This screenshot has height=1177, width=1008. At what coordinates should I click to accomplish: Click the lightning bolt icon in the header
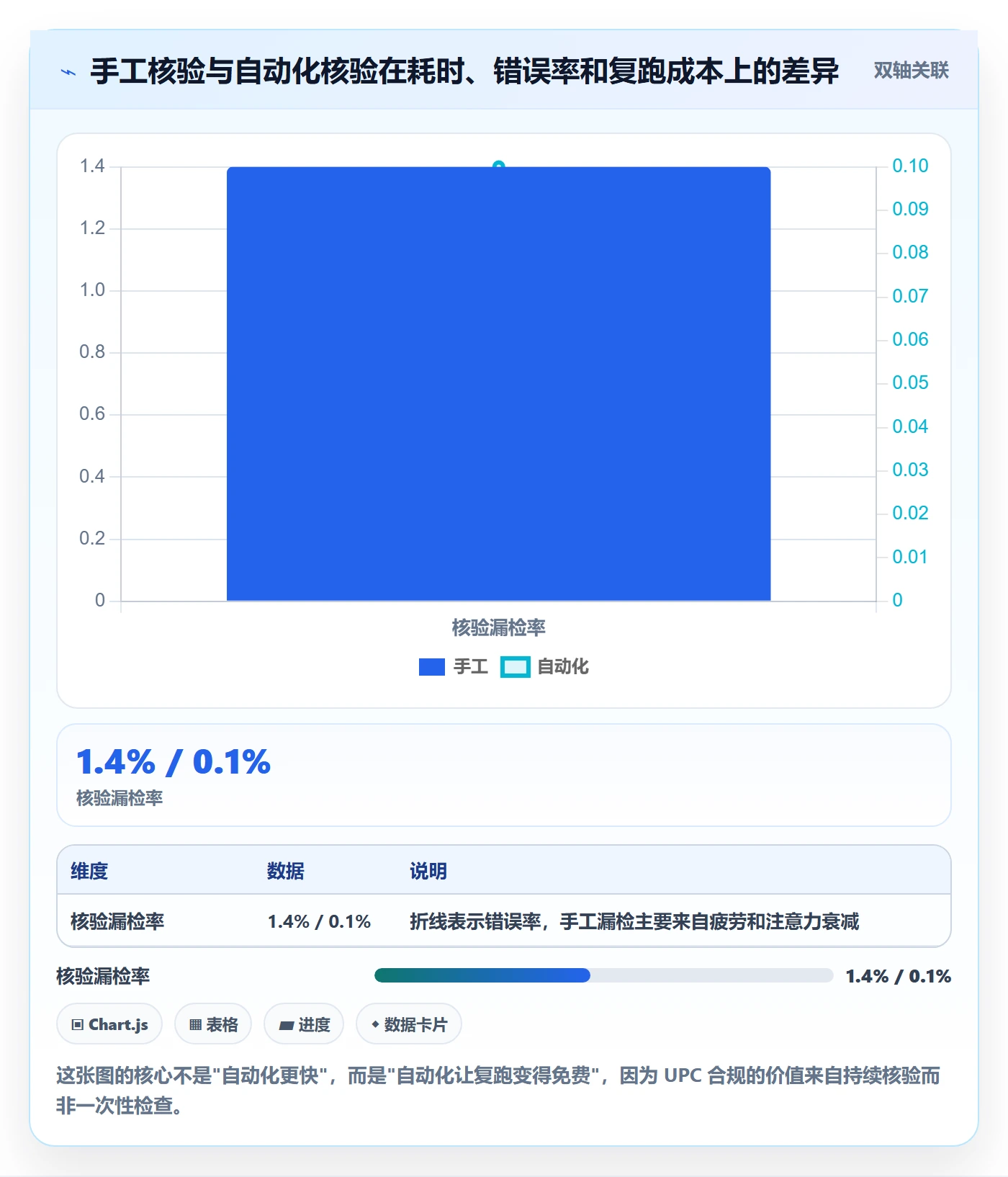coord(68,72)
